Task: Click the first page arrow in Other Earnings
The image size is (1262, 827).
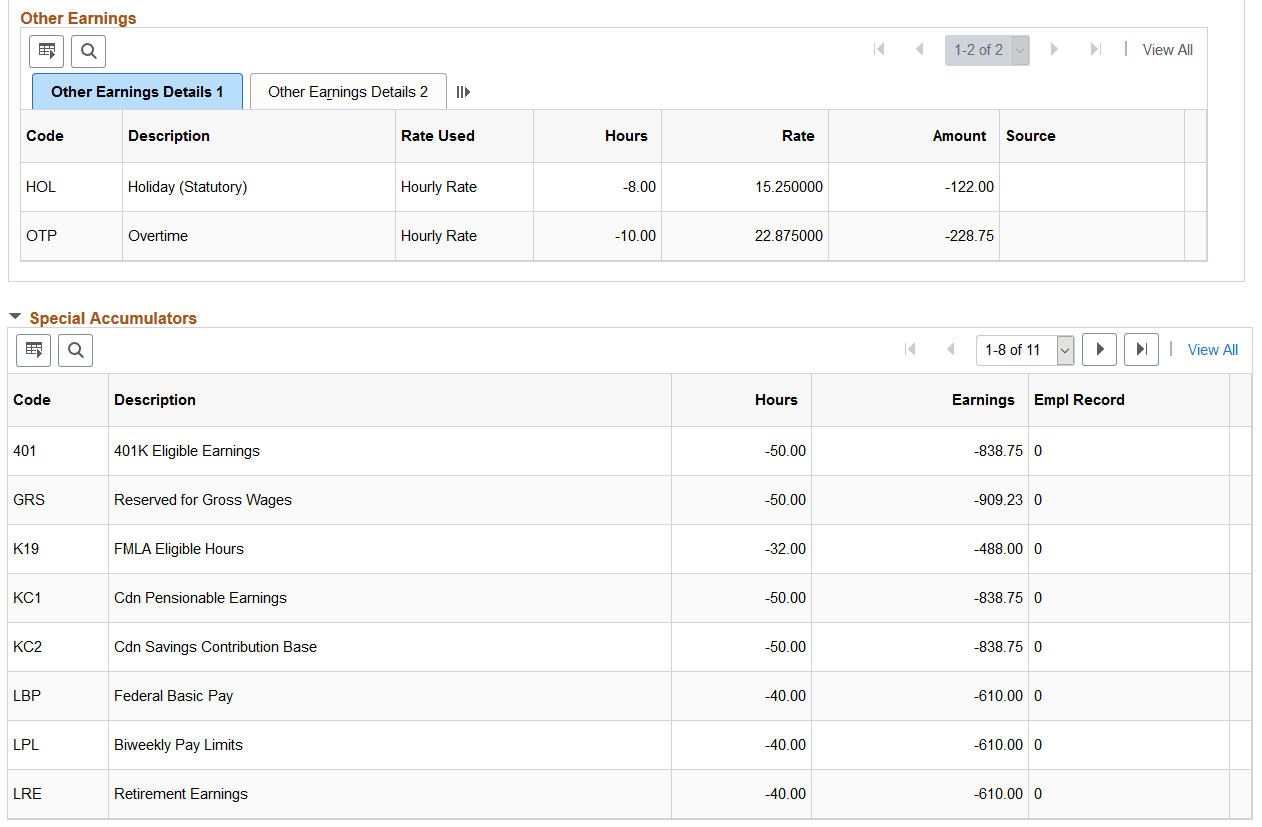Action: pos(879,48)
